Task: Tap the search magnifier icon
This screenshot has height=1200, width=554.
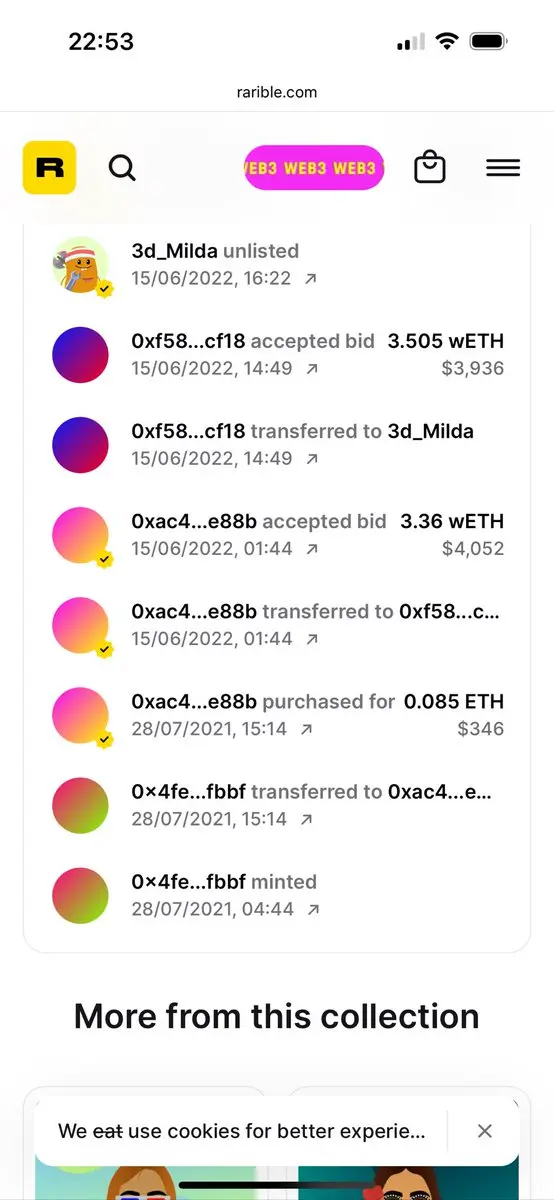Action: coord(122,168)
